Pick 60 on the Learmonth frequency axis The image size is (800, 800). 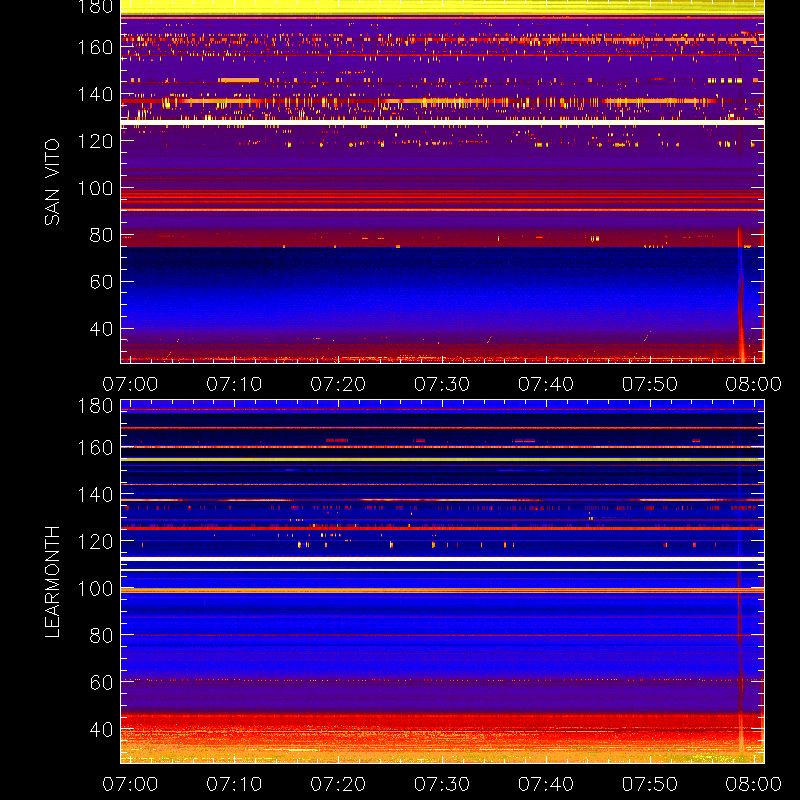[102, 682]
